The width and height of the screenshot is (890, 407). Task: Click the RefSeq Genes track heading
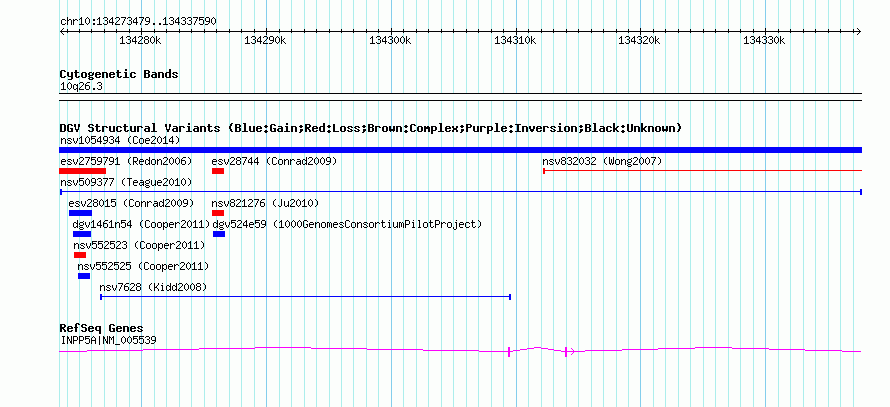[102, 328]
